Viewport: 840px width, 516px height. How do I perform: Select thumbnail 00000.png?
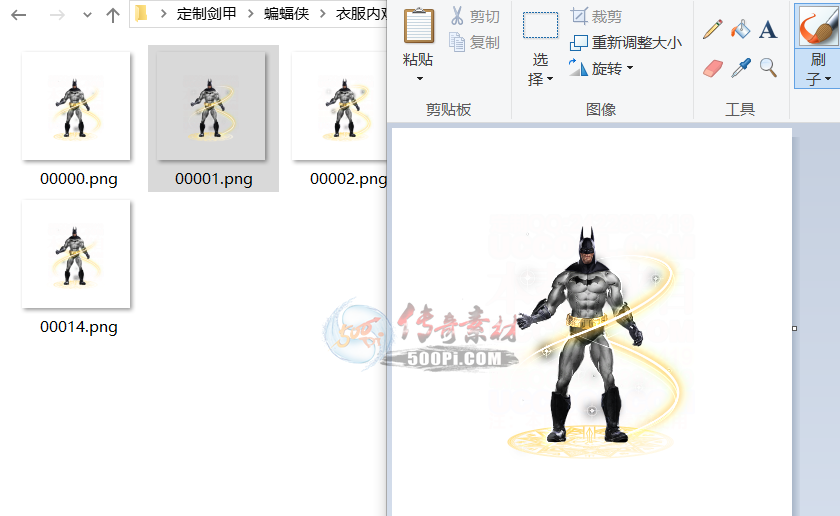pyautogui.click(x=76, y=106)
